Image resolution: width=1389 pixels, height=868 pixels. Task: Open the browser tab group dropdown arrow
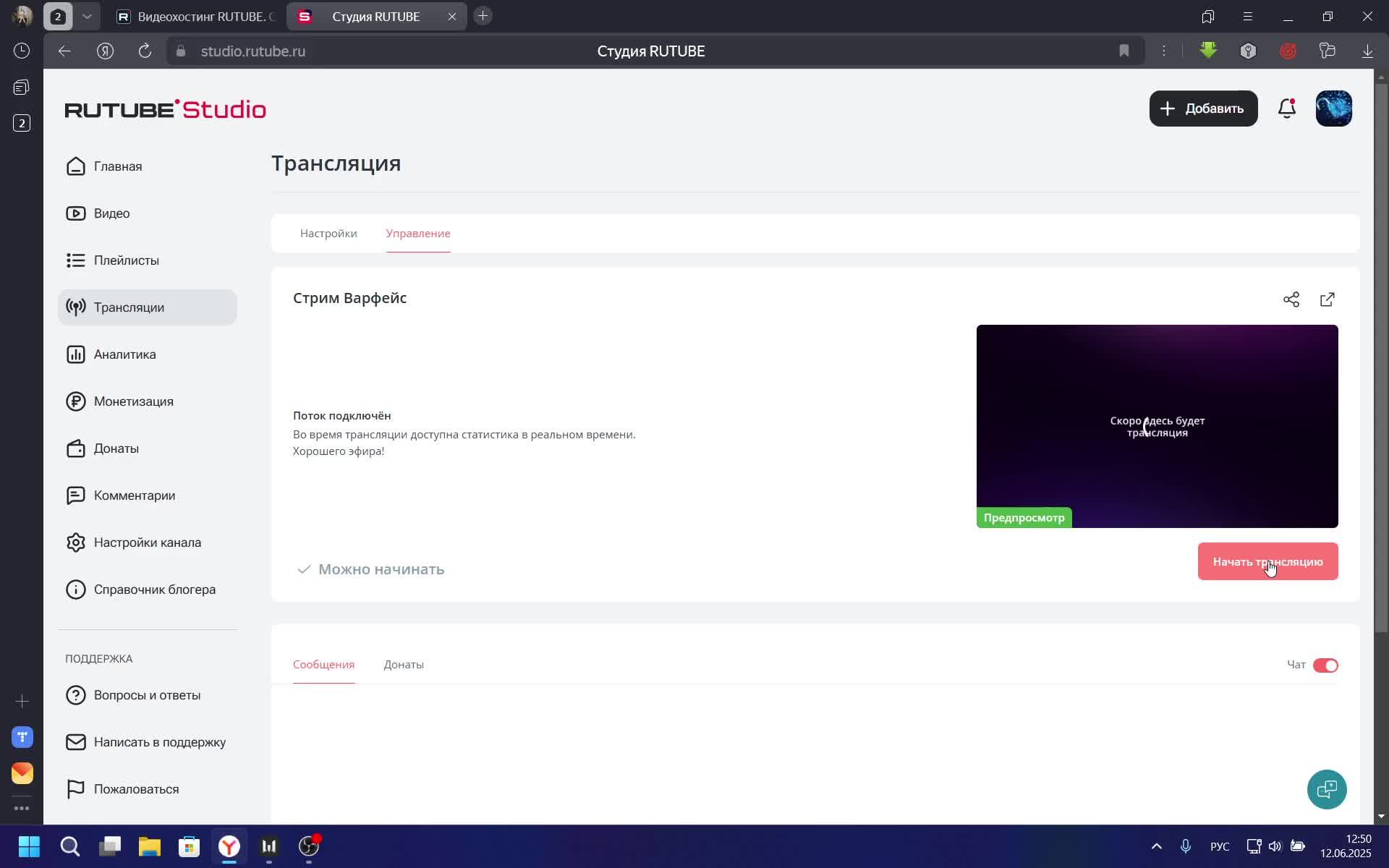[x=87, y=16]
